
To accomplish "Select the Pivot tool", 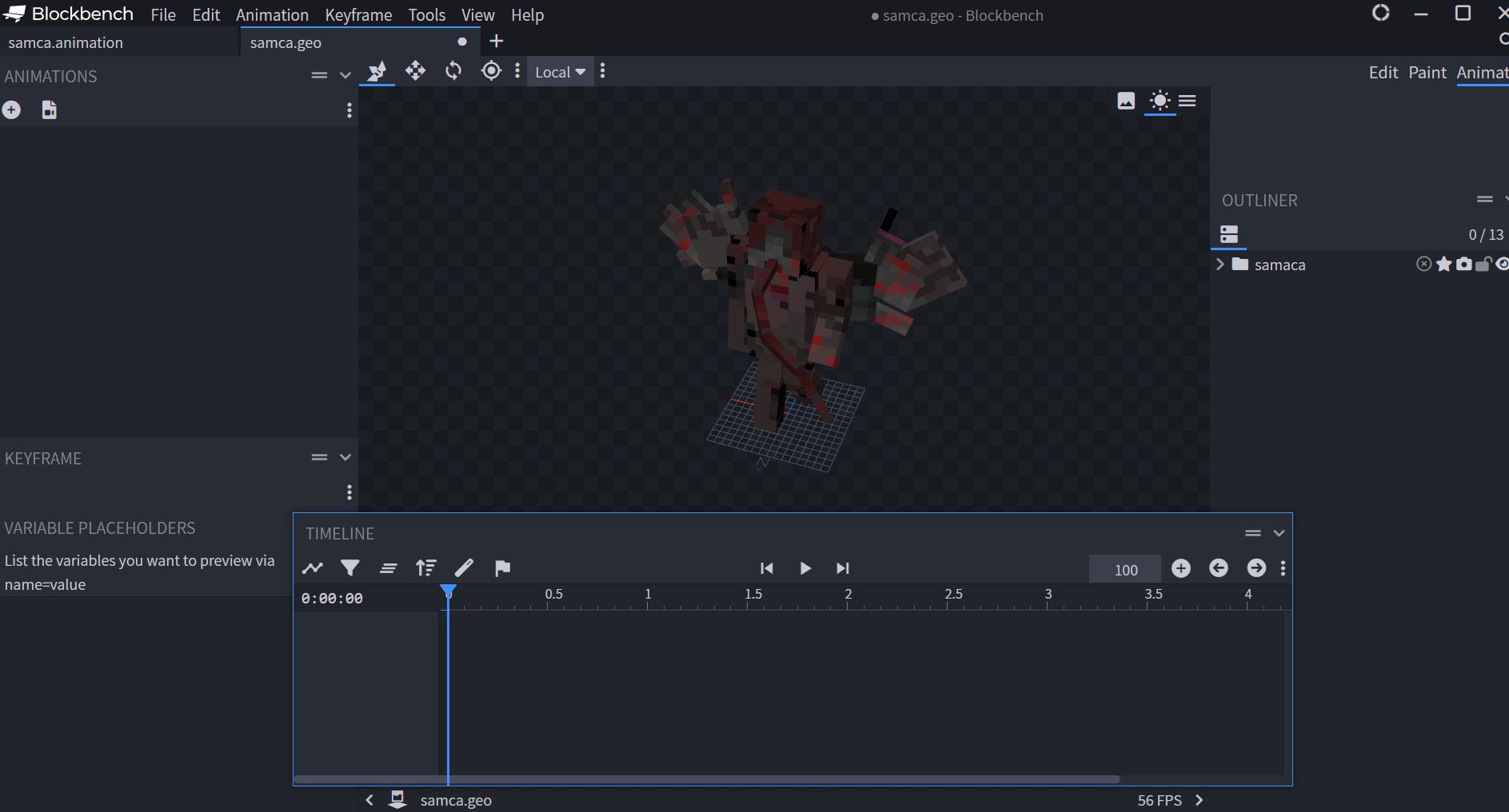I will click(492, 71).
